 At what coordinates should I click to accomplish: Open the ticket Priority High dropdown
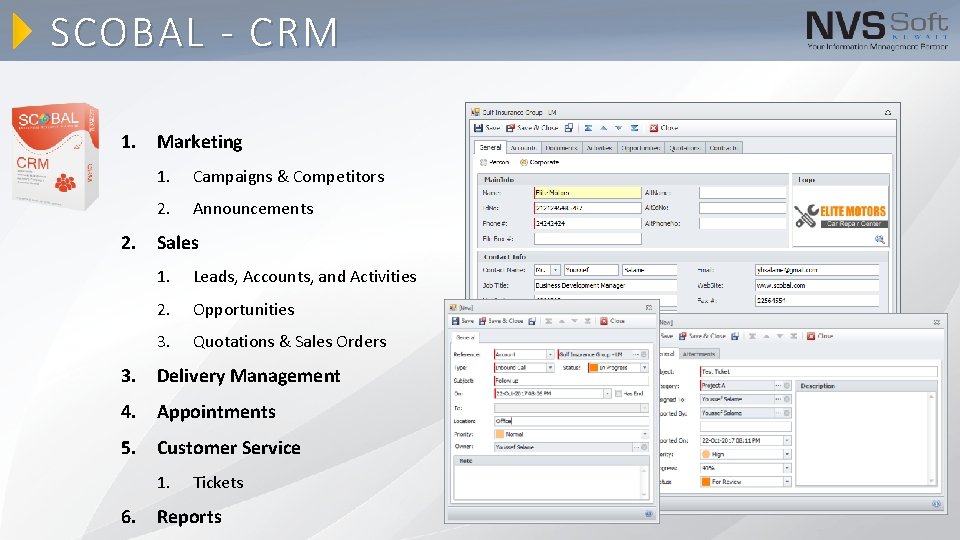coord(787,454)
